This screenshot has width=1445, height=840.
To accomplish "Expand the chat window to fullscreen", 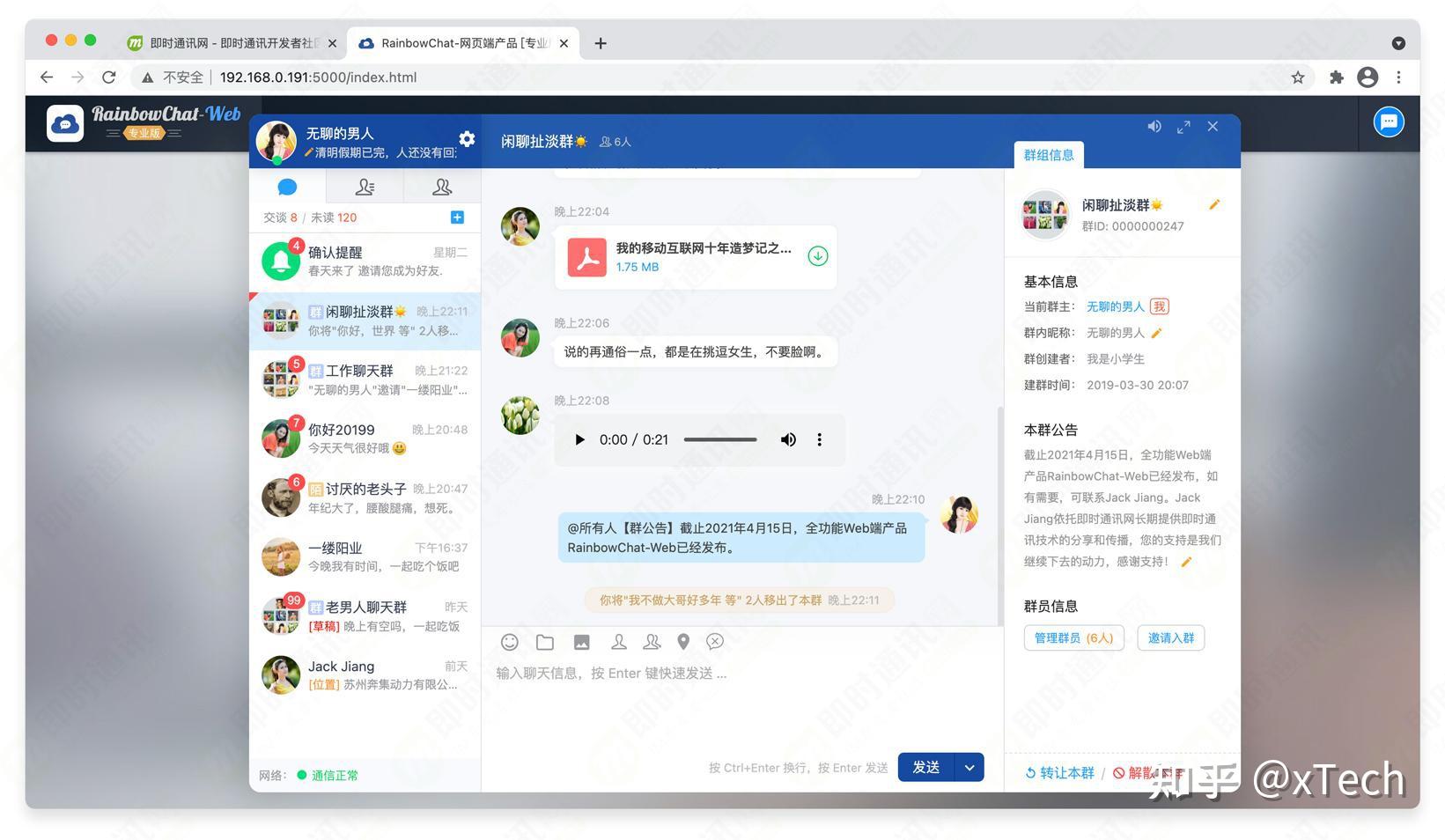I will tap(1183, 126).
